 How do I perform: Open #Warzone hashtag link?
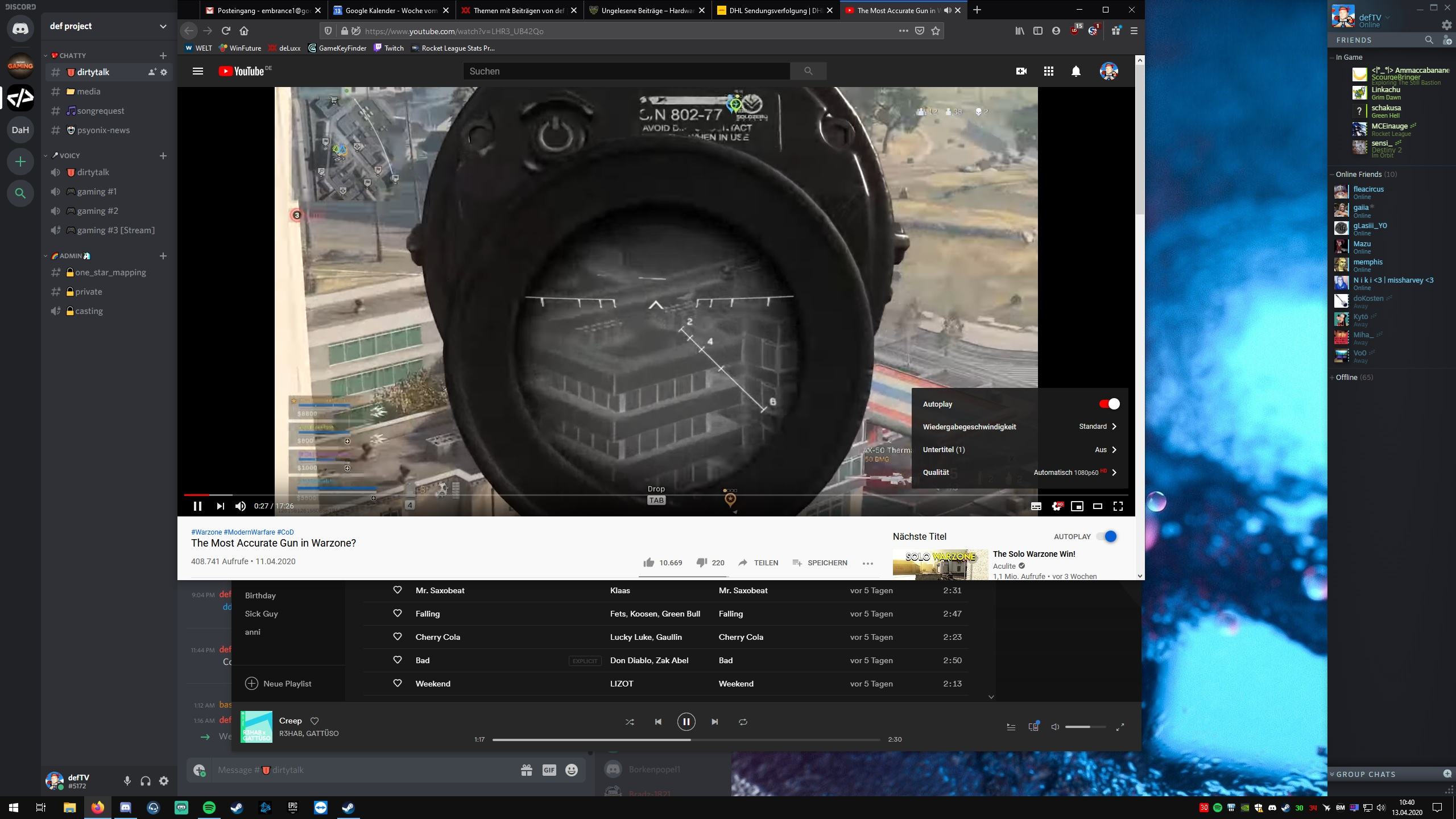(x=206, y=532)
